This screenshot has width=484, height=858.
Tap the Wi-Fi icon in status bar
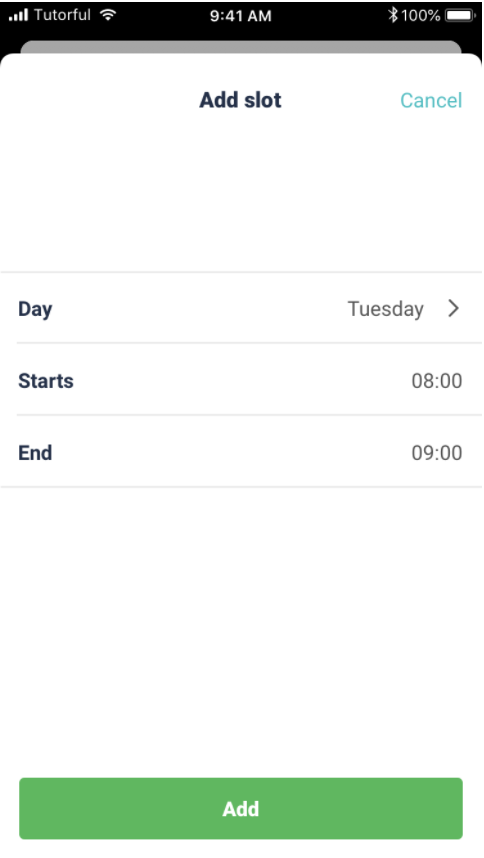pos(108,15)
